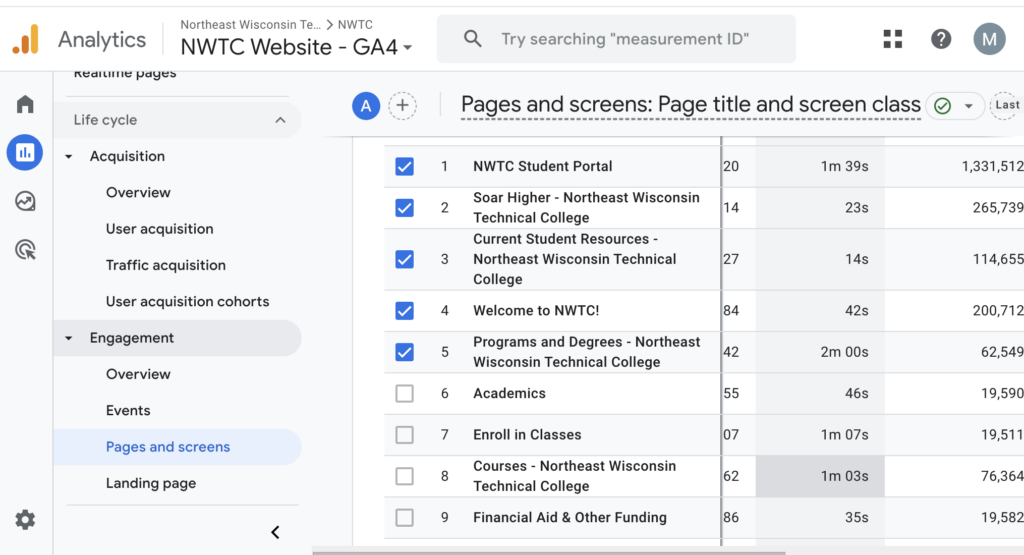Click Financial Aid & Other Funding title

(x=570, y=517)
